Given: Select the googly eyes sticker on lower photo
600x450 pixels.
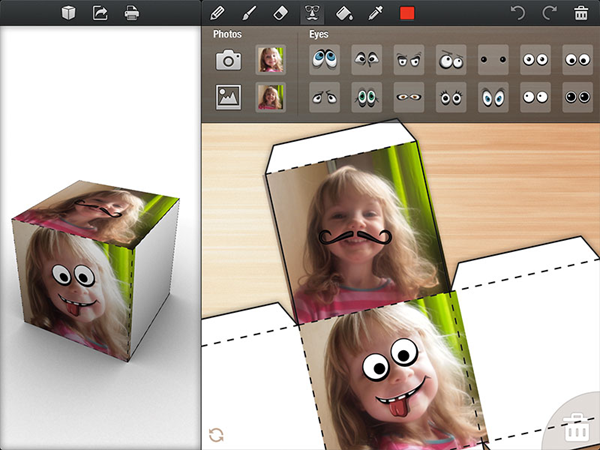Looking at the screenshot, I should (x=390, y=360).
